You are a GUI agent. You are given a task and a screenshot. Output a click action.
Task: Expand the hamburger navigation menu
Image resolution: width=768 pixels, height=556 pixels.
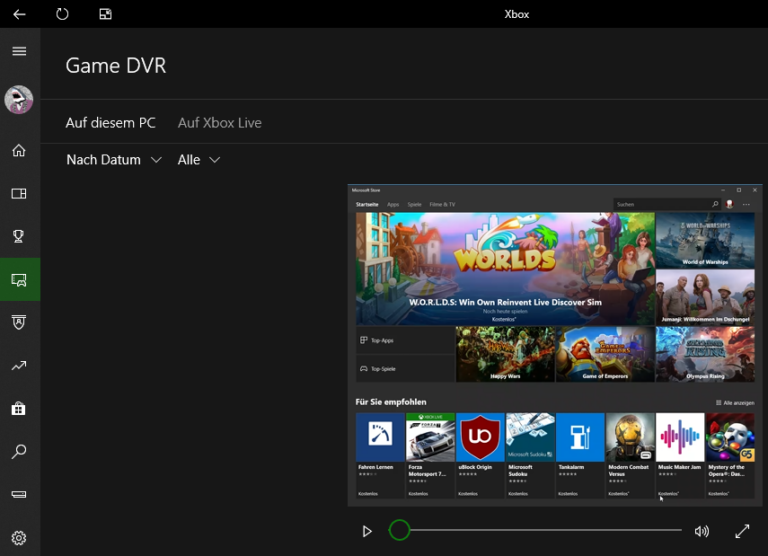point(20,51)
